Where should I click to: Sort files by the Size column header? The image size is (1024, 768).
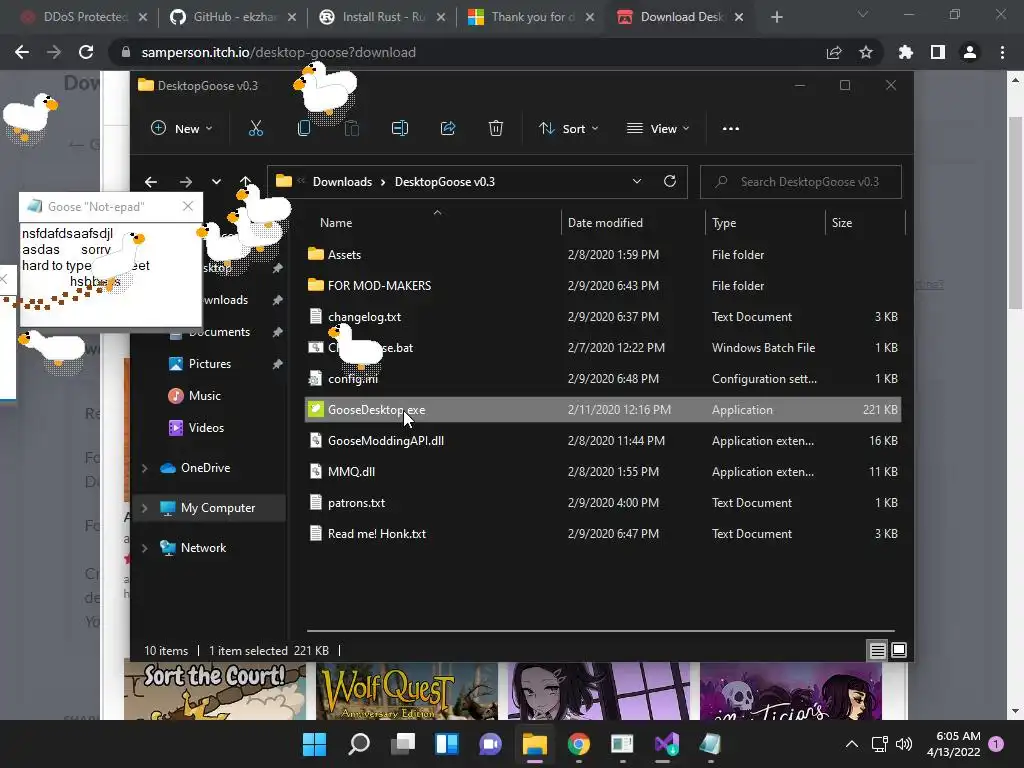[x=842, y=223]
